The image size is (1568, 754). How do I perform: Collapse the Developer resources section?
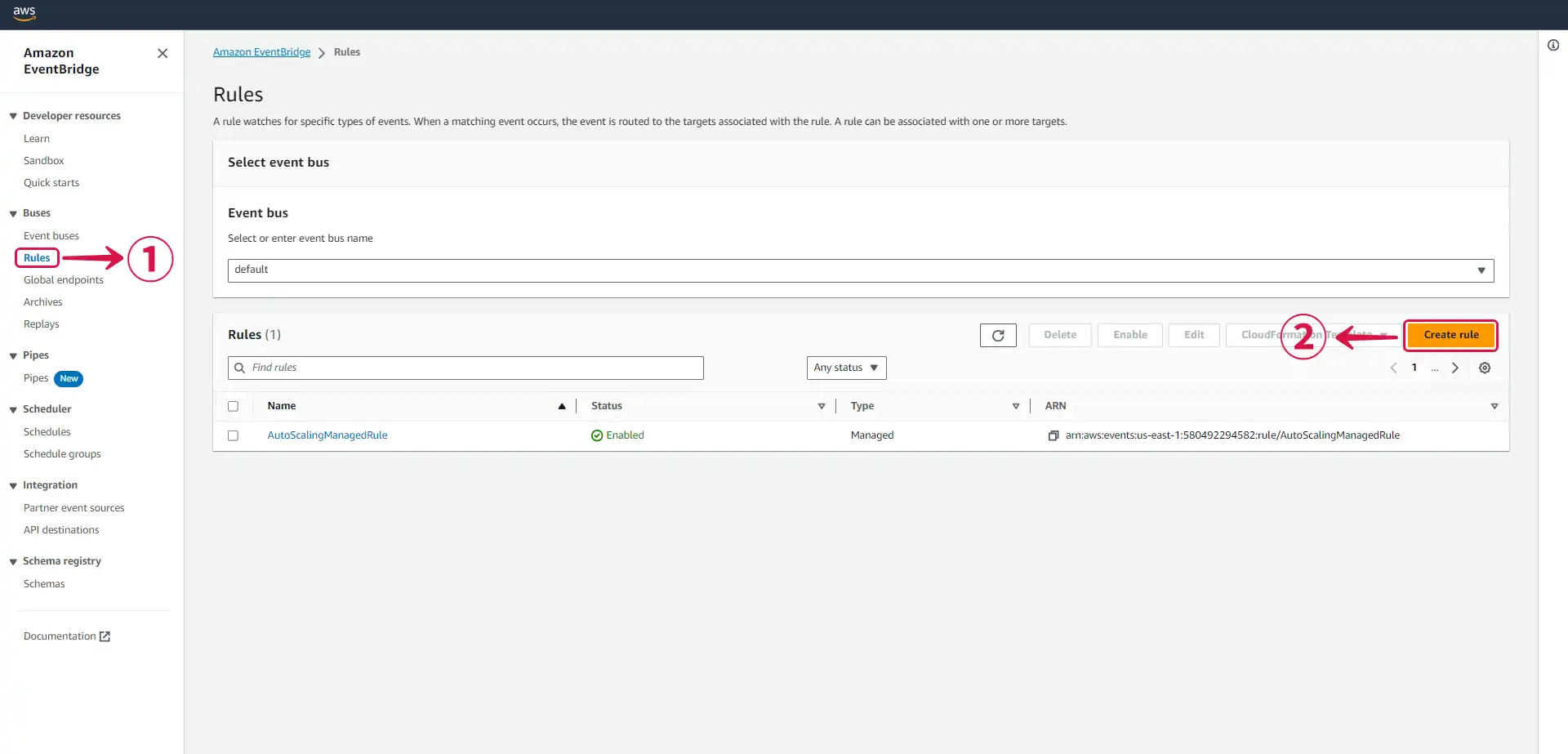click(13, 116)
